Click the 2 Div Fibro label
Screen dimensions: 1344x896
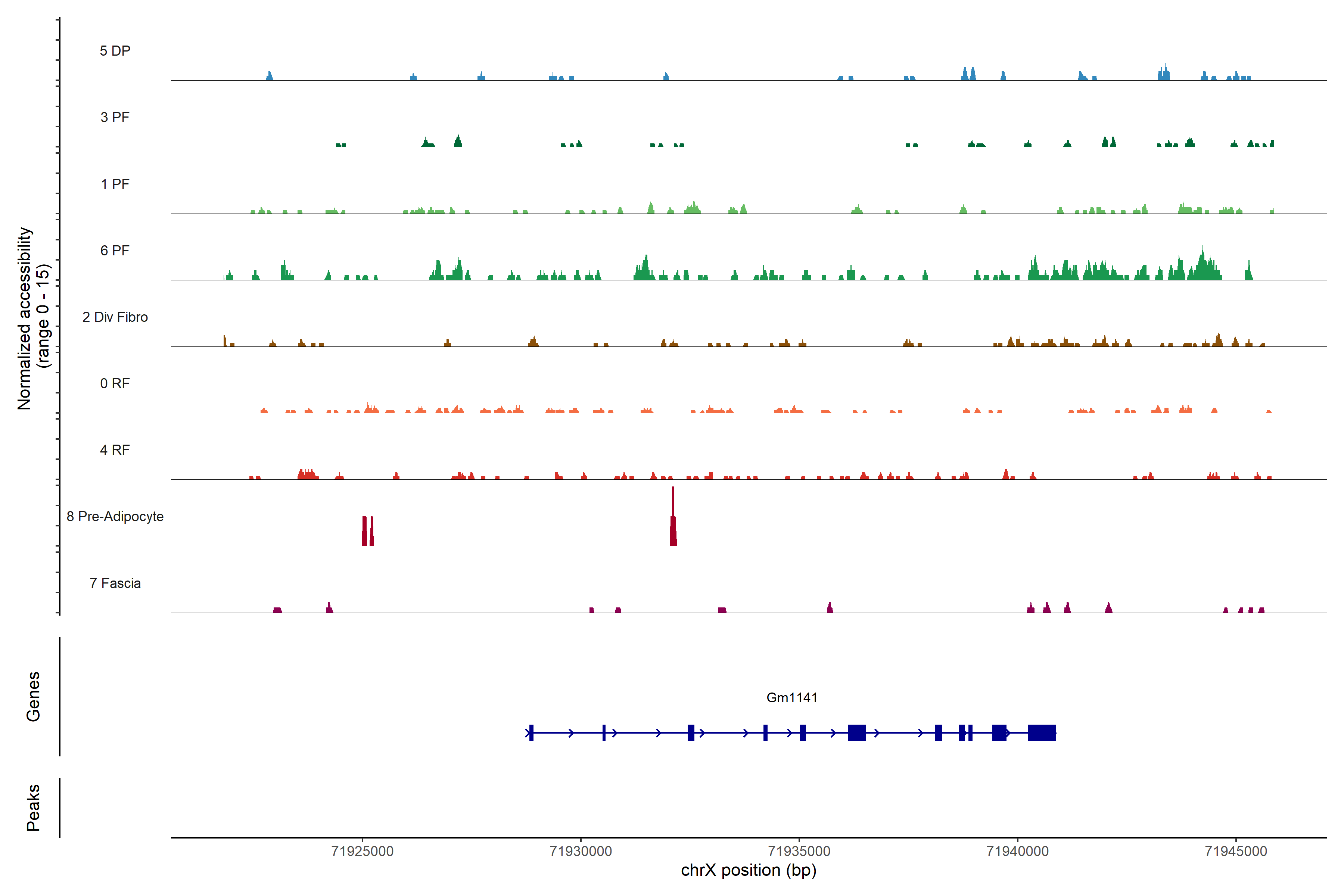coord(115,317)
